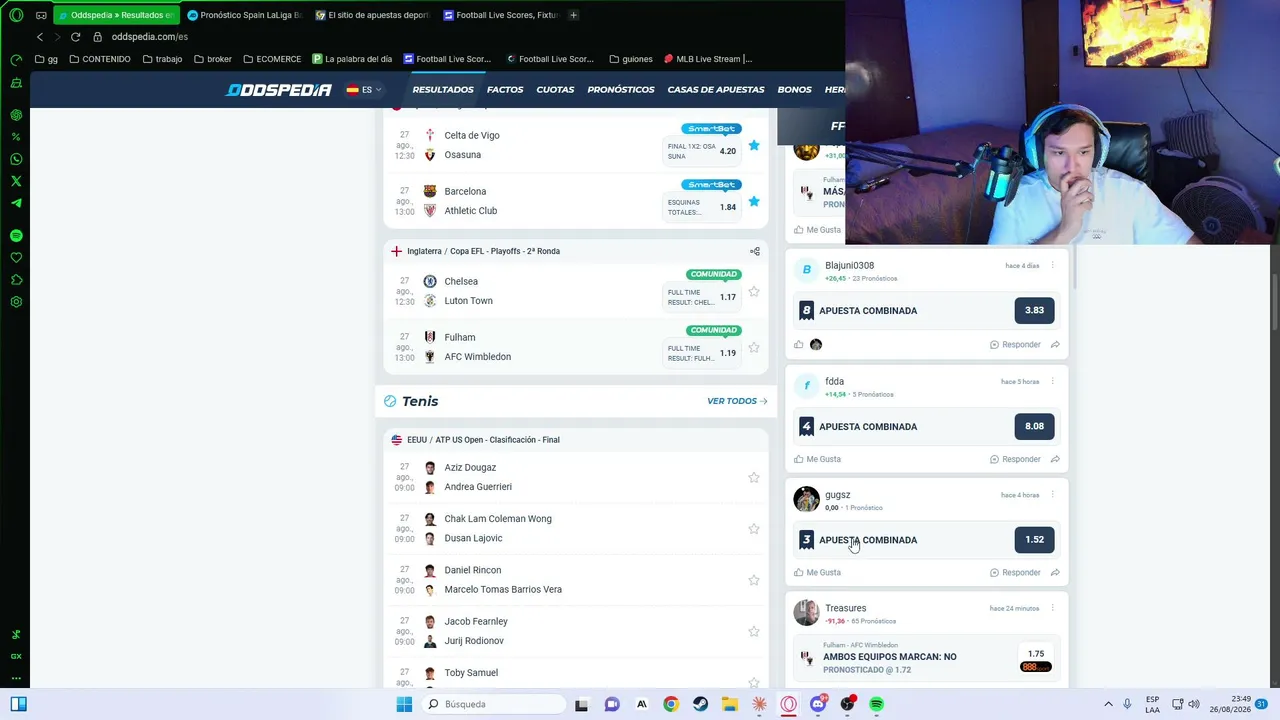Share the Copa EFL Playoffs league block

click(755, 251)
